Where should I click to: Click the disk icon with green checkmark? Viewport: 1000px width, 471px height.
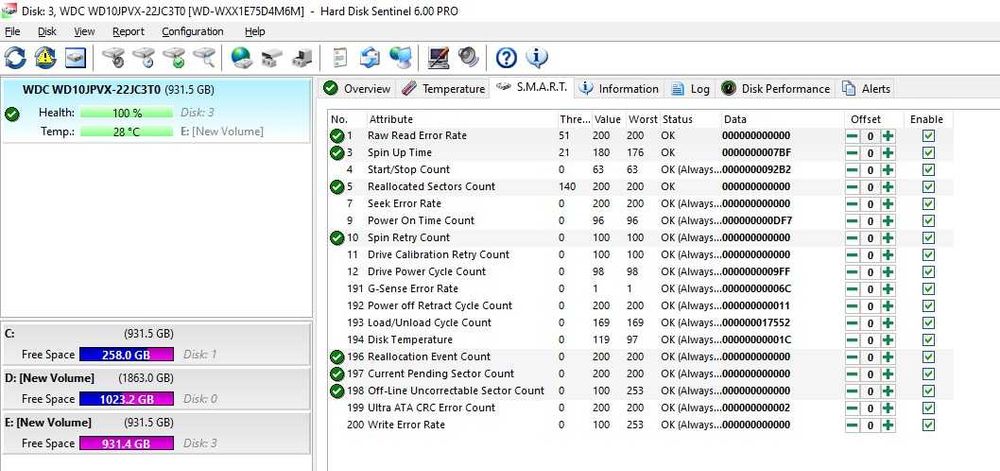(x=174, y=58)
